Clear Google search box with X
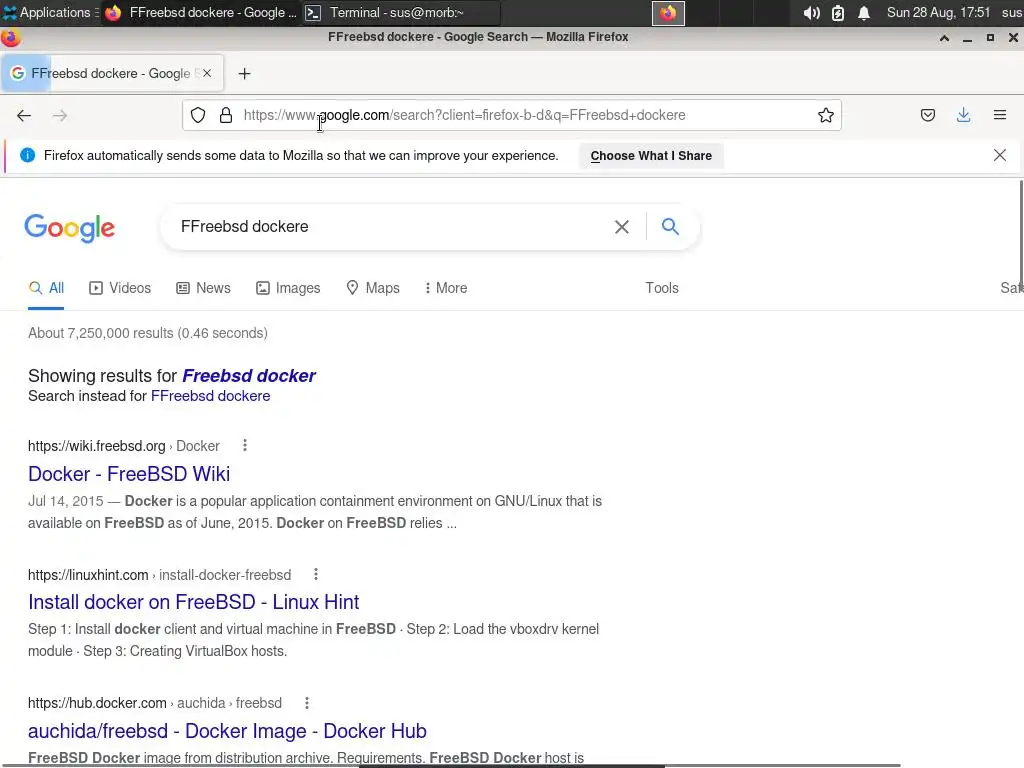 coord(622,227)
